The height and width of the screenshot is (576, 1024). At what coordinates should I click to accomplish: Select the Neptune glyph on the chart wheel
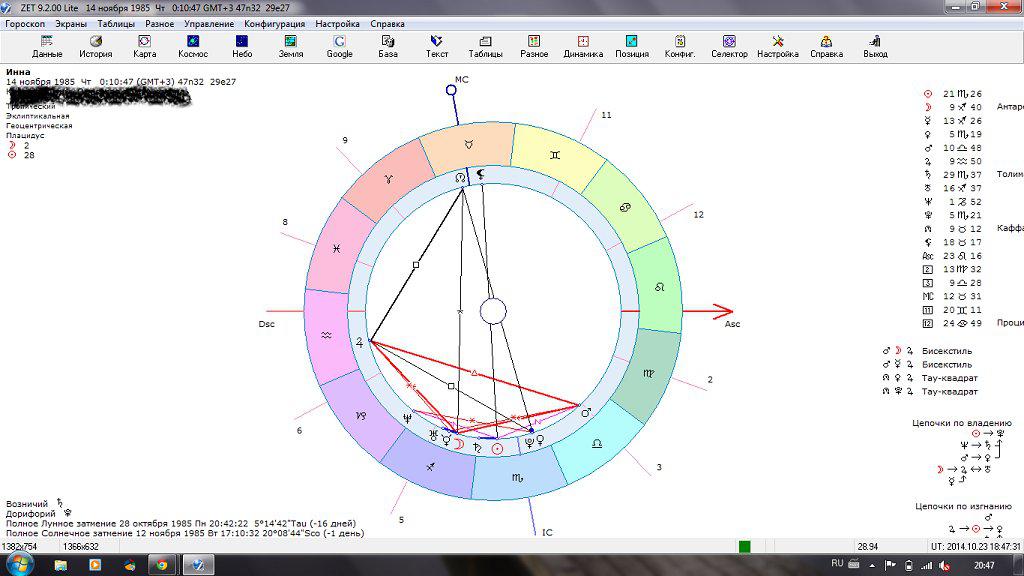(x=408, y=418)
